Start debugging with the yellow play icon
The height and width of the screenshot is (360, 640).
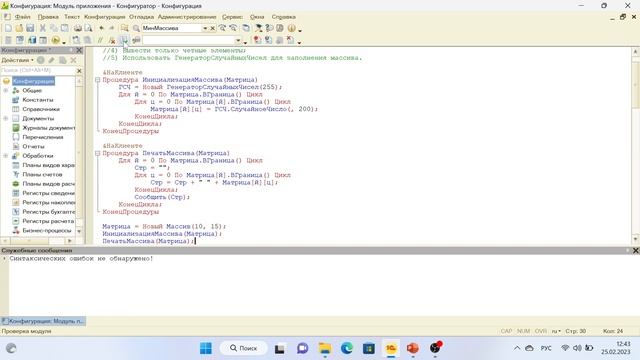(x=56, y=40)
